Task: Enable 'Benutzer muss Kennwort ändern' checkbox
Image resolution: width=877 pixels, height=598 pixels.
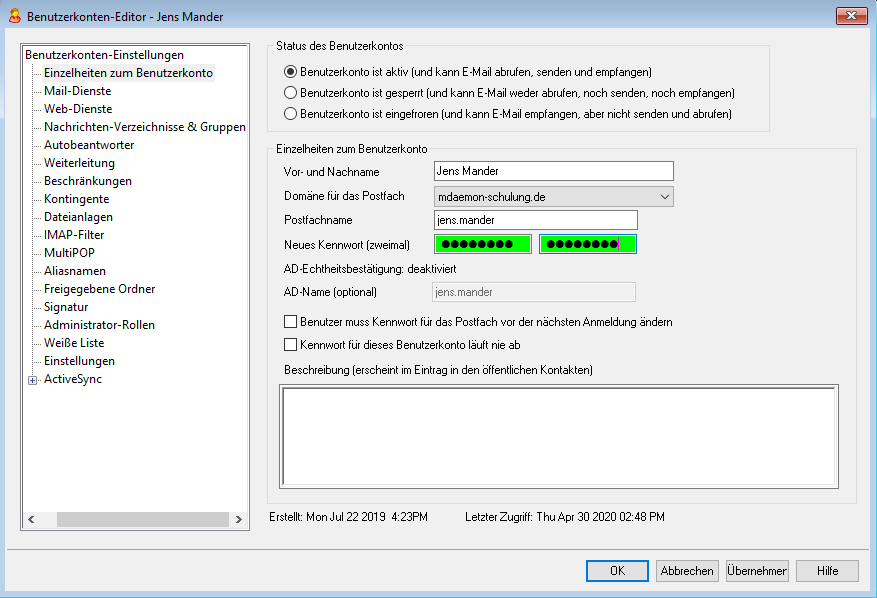Action: [291, 323]
